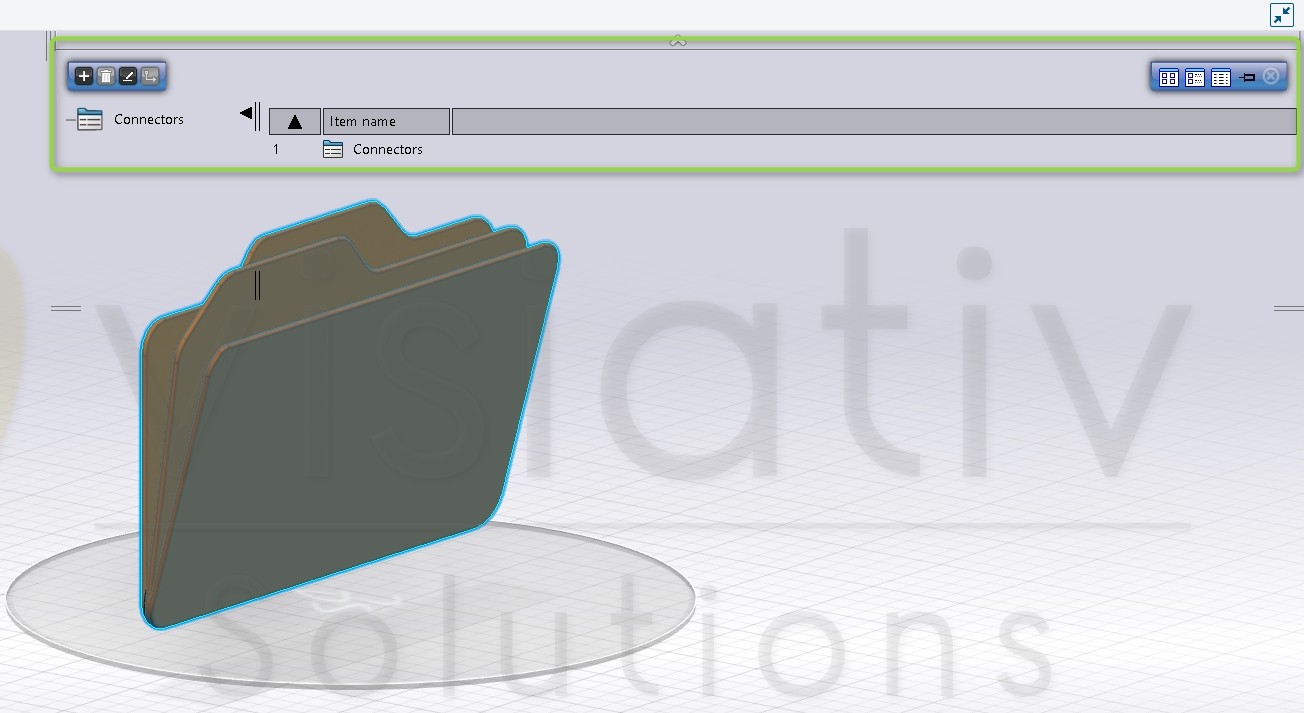
Task: Toggle the pin panel icon
Action: (x=1246, y=77)
